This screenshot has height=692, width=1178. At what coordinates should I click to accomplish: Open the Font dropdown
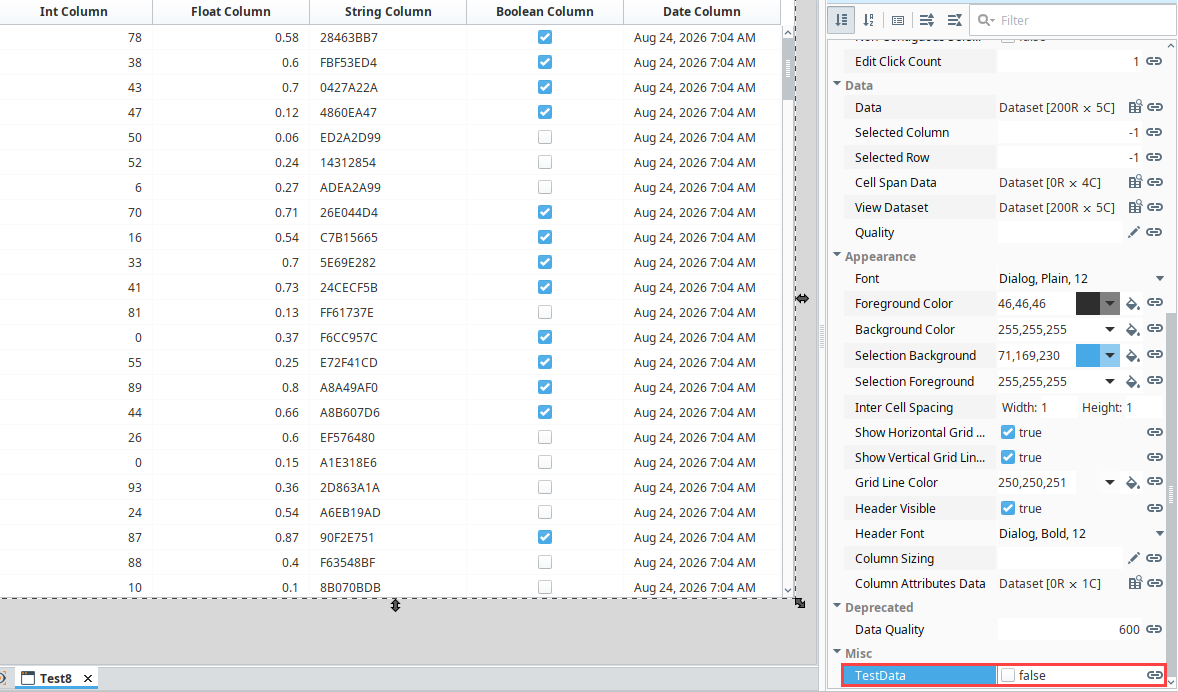click(x=1160, y=279)
